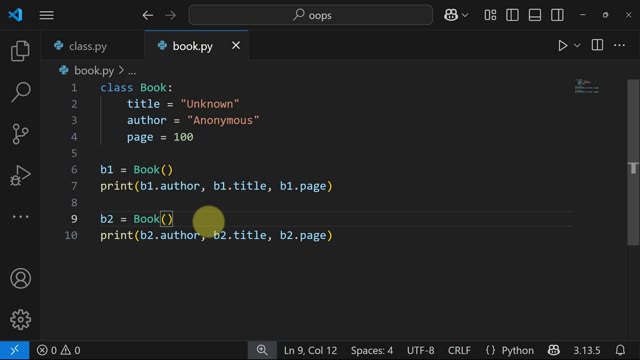Click the VS Code logo icon
Screen dimensions: 640x360
coord(15,15)
